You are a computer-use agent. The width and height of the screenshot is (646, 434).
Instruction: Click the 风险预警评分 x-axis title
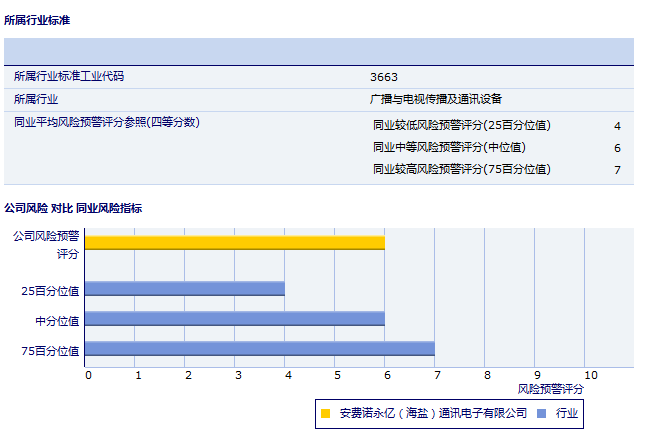[551, 388]
